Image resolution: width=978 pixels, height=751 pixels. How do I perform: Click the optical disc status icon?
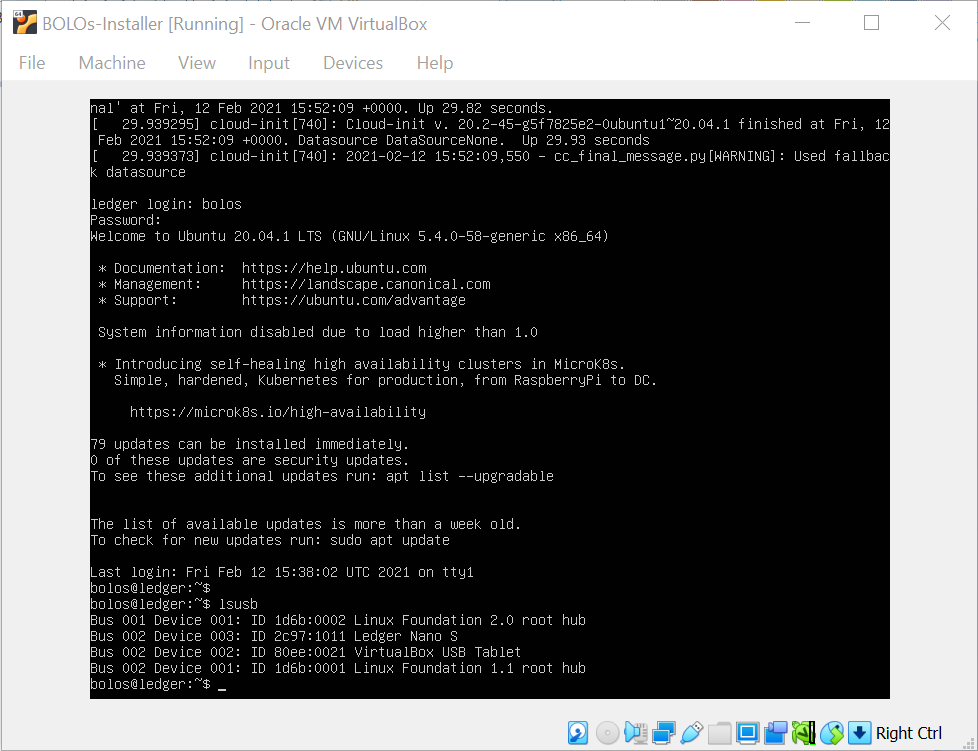point(607,733)
